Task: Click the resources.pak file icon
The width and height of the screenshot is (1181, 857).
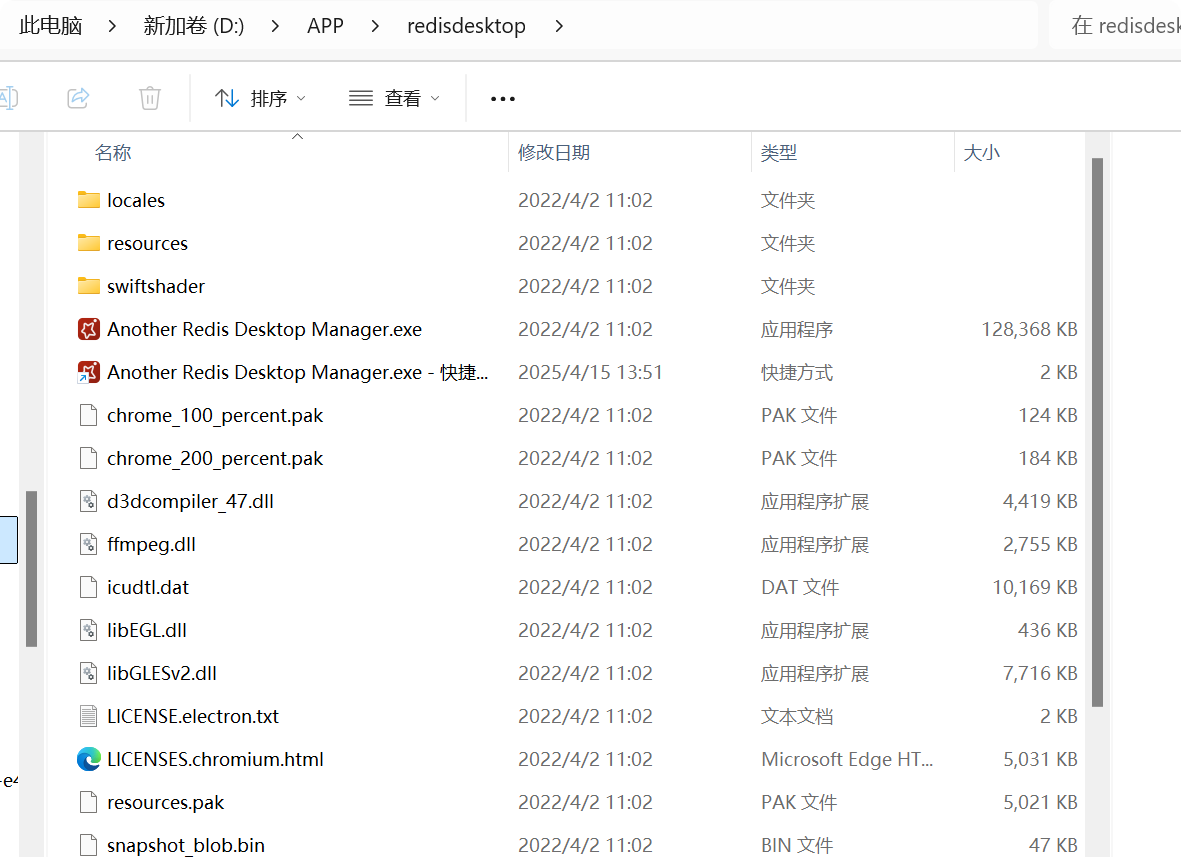Action: (88, 802)
